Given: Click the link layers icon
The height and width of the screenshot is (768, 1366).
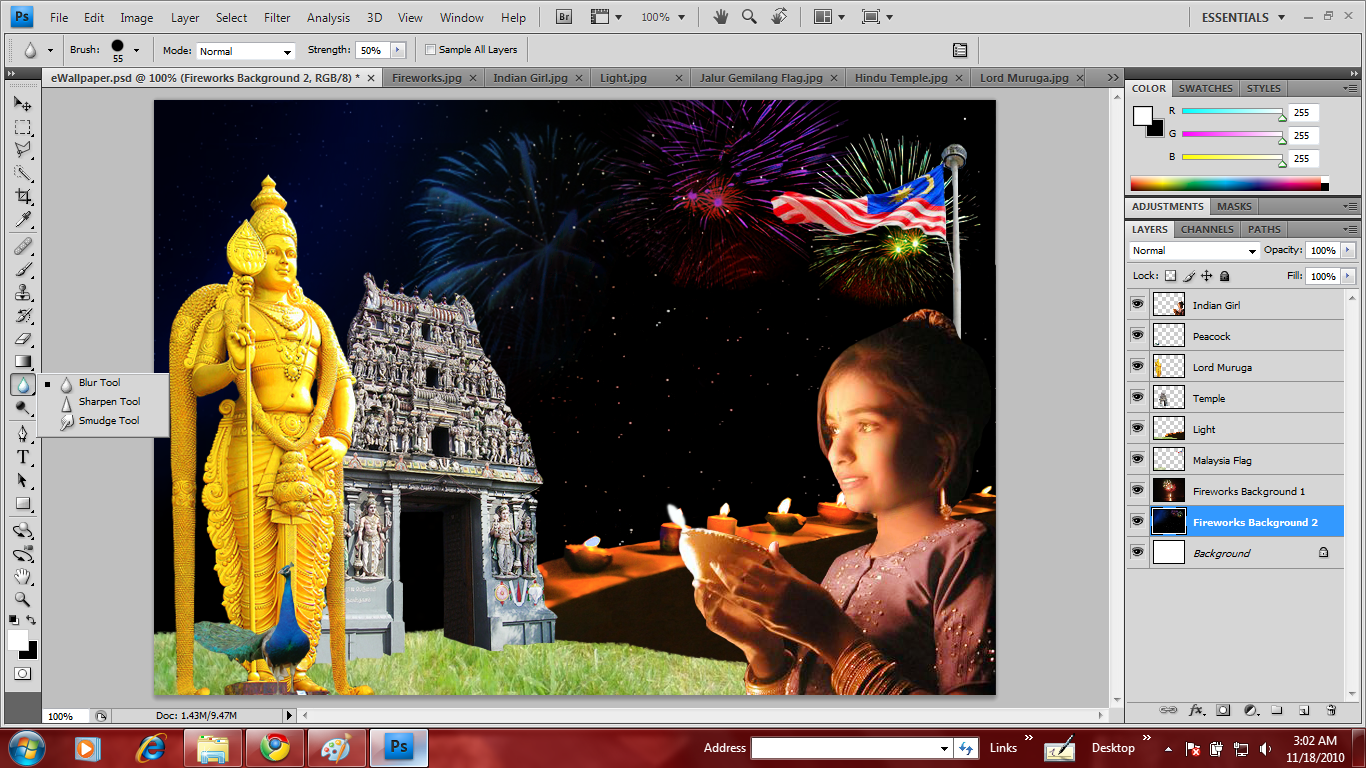Looking at the screenshot, I should 1168,710.
